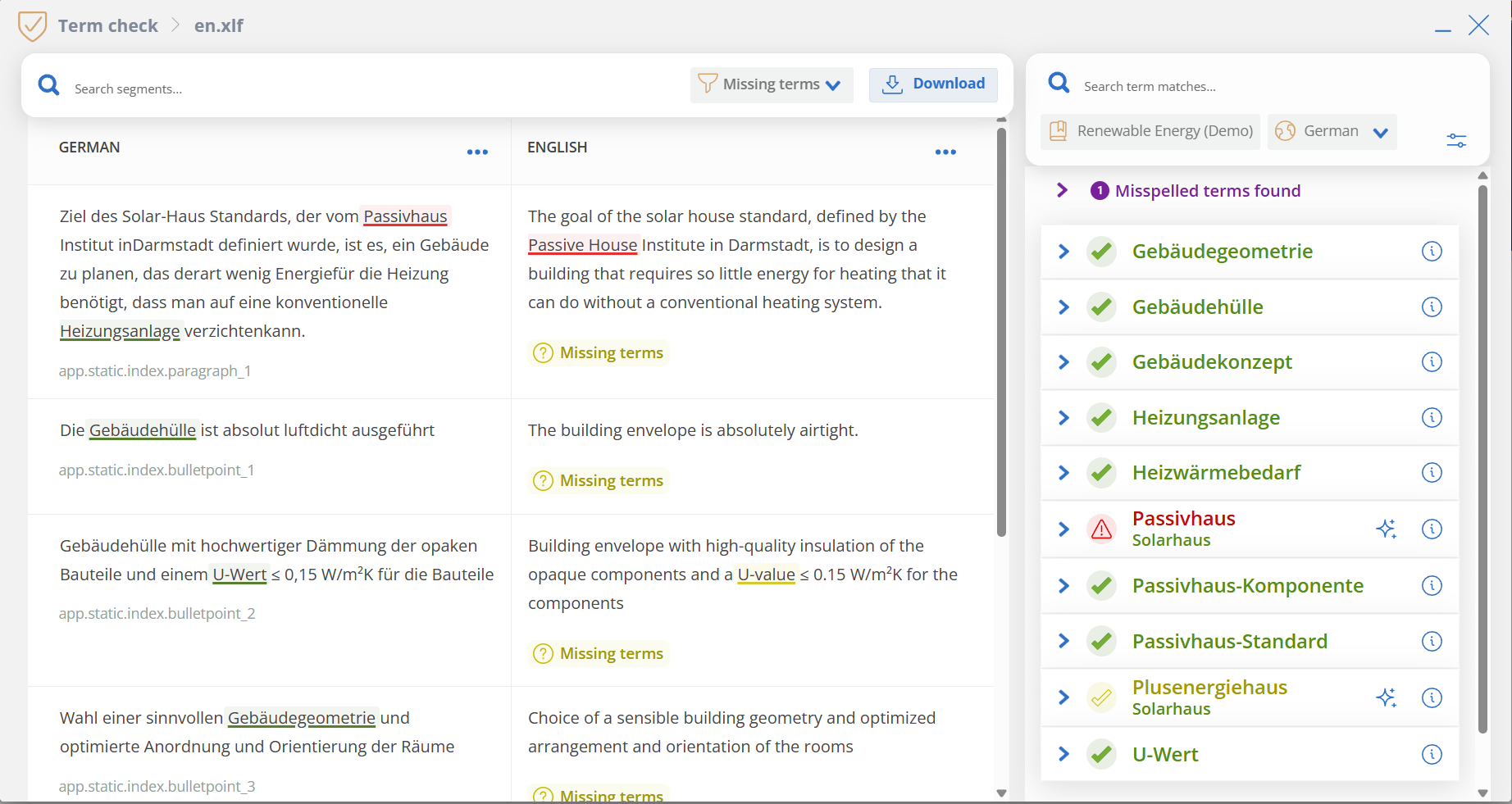Show info for Passivhaus Solarhaus term

pos(1432,529)
